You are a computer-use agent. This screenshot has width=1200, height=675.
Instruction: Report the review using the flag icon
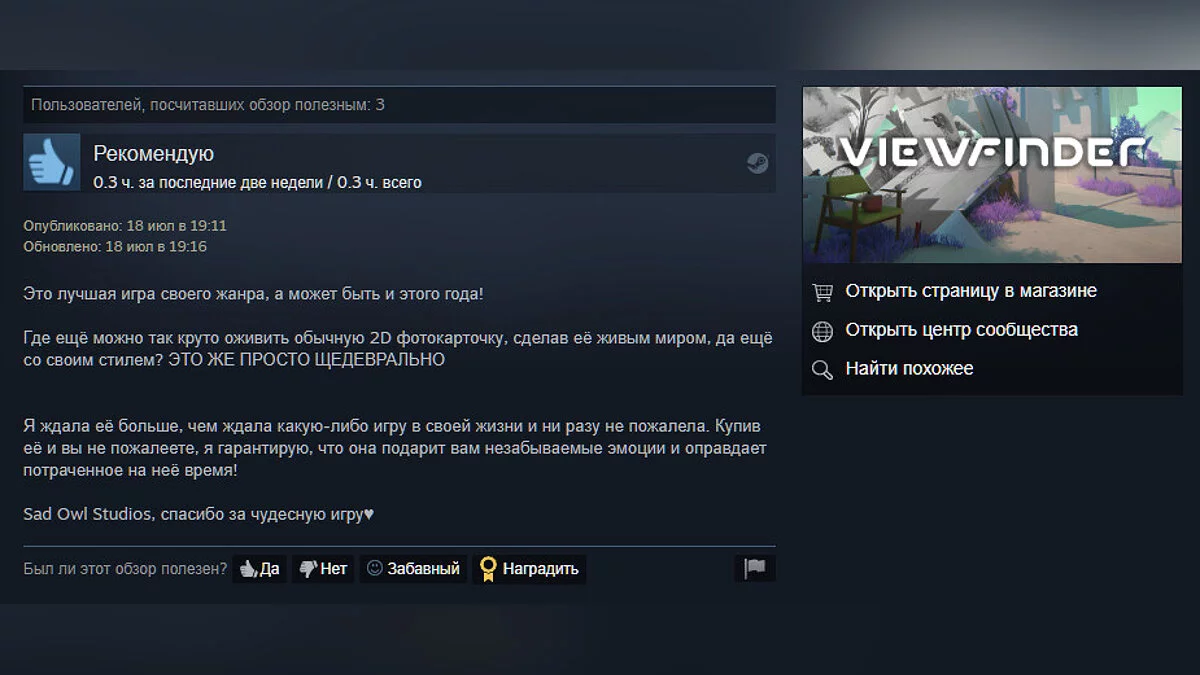[755, 569]
